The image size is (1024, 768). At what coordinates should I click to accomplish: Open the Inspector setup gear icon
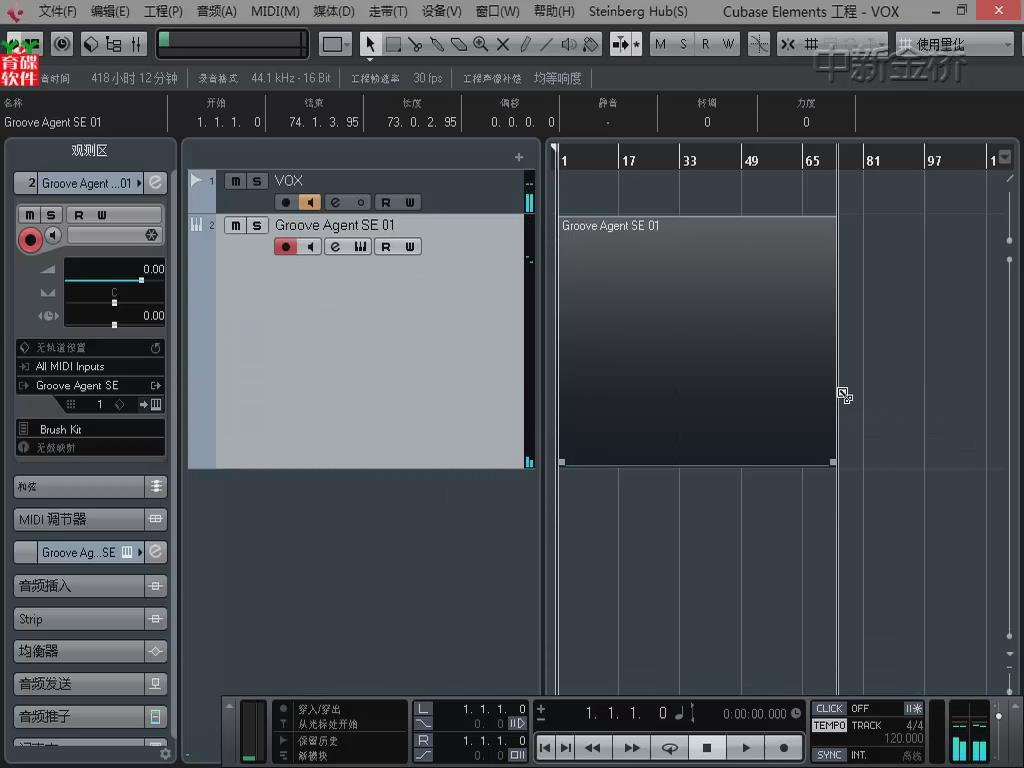pyautogui.click(x=165, y=754)
